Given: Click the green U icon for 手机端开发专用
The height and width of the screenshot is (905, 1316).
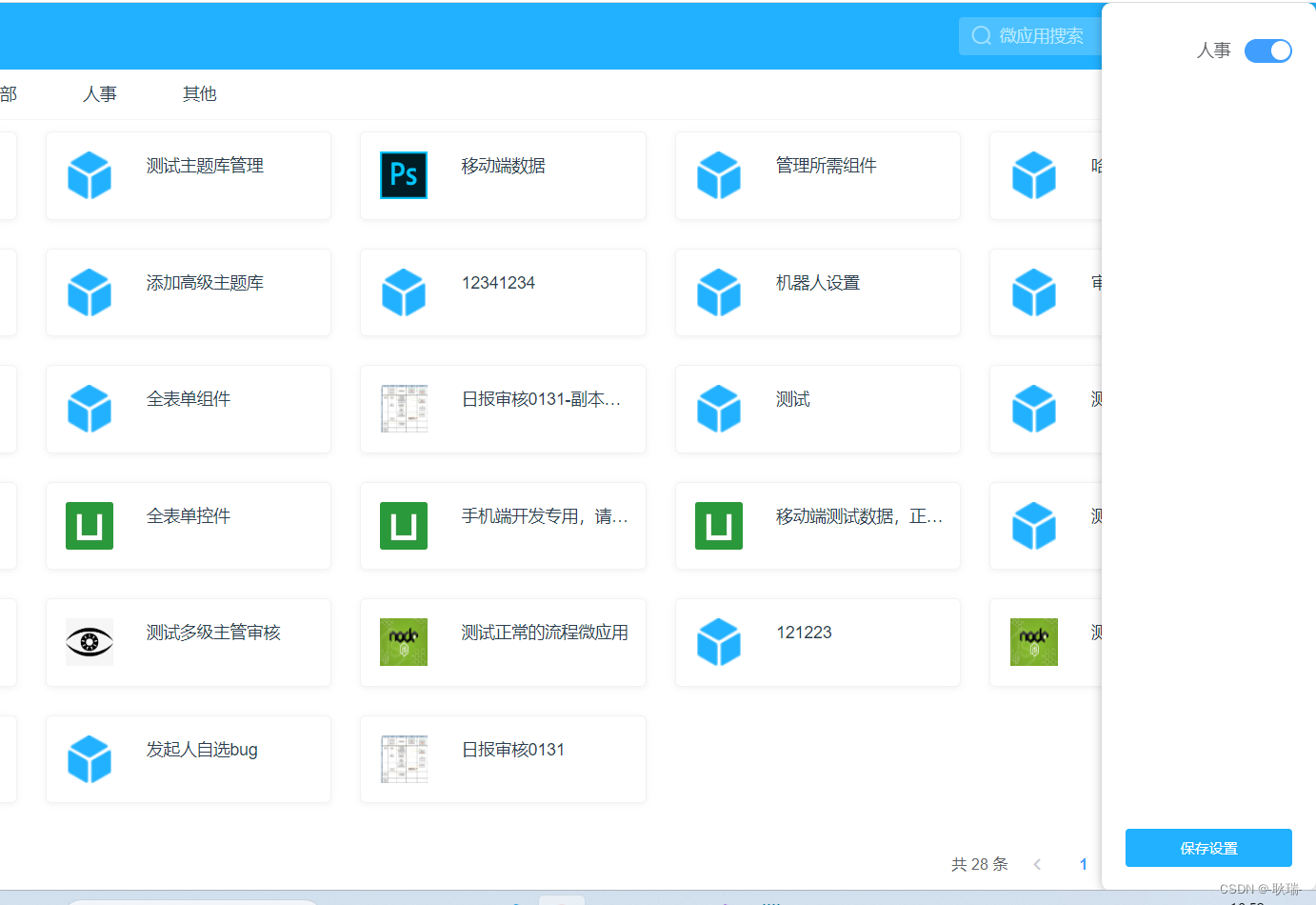Looking at the screenshot, I should click(x=404, y=526).
